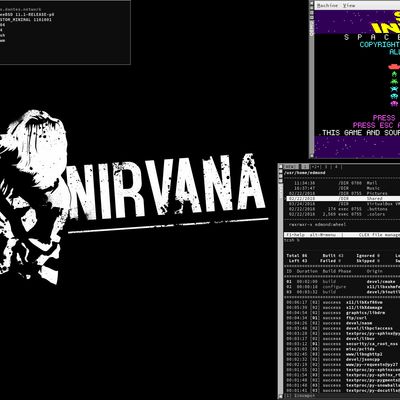
Task: Open the Machine menu in VirtualBox window
Action: pos(327,5)
